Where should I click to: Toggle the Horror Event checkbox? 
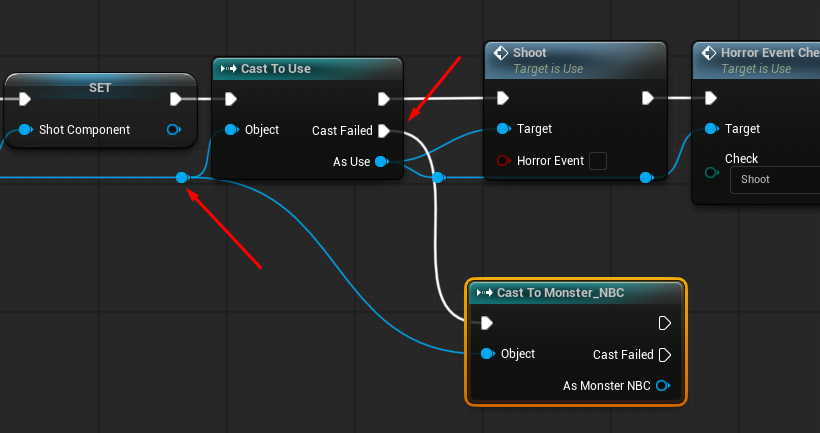(598, 160)
